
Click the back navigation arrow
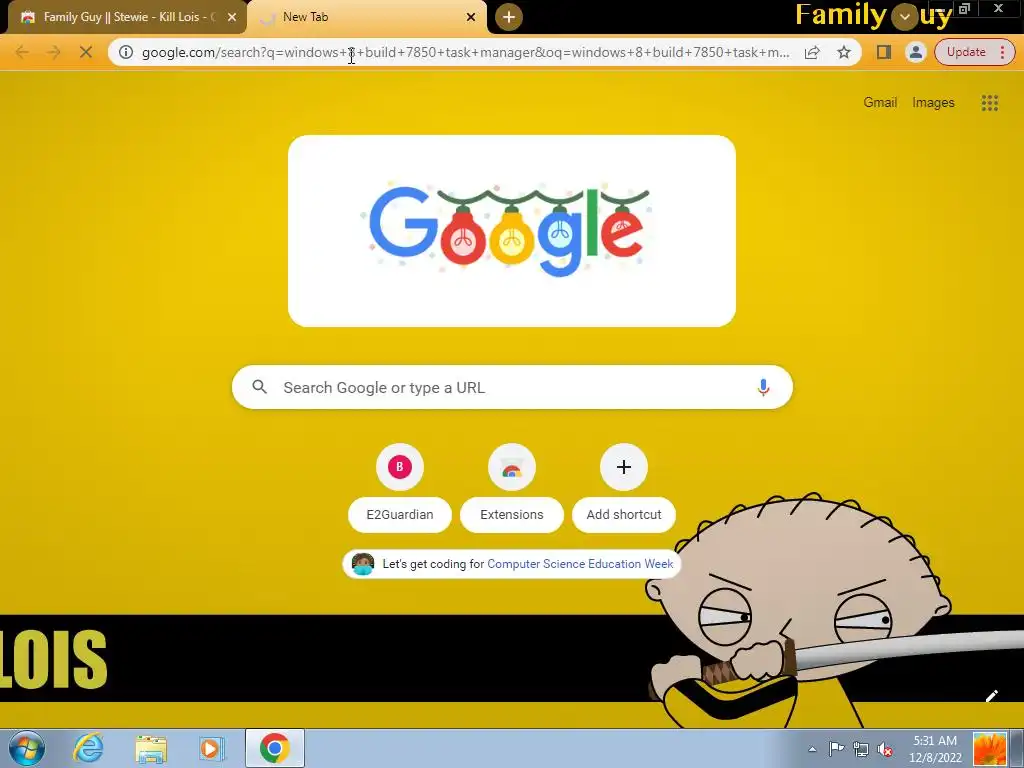(22, 52)
